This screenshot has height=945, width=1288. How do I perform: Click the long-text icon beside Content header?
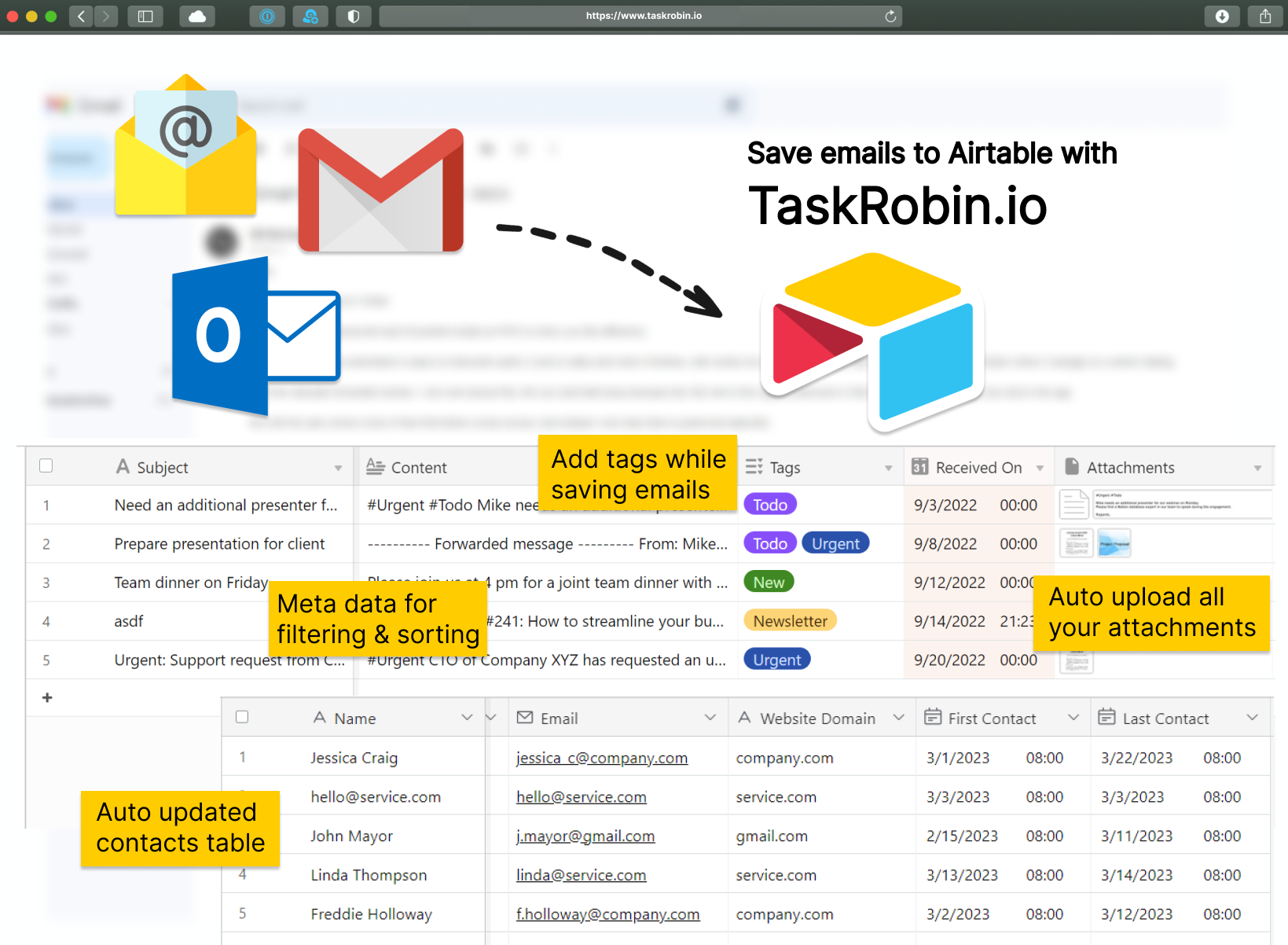[376, 467]
